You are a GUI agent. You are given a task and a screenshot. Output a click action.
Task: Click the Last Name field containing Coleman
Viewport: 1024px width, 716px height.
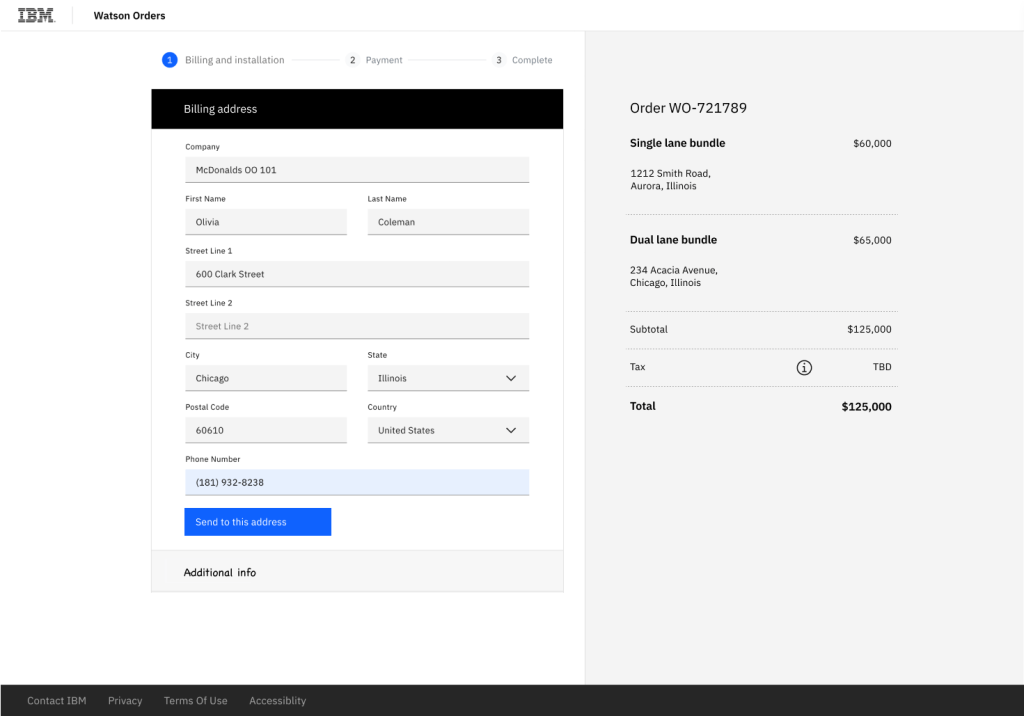(448, 222)
